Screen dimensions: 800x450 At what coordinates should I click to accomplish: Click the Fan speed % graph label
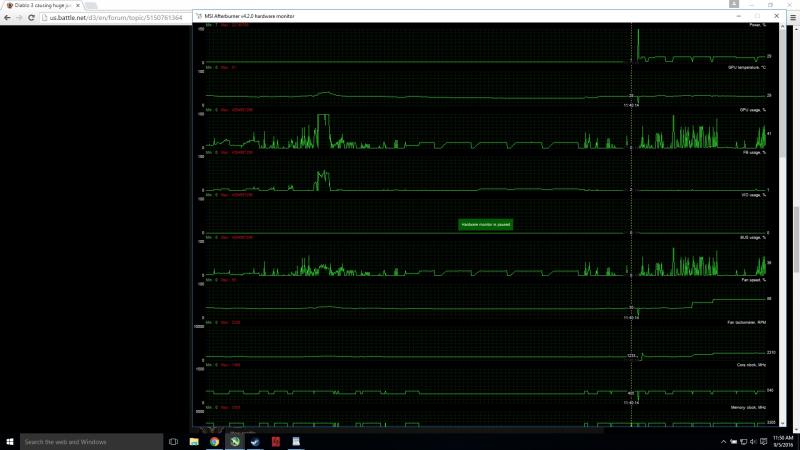(754, 280)
